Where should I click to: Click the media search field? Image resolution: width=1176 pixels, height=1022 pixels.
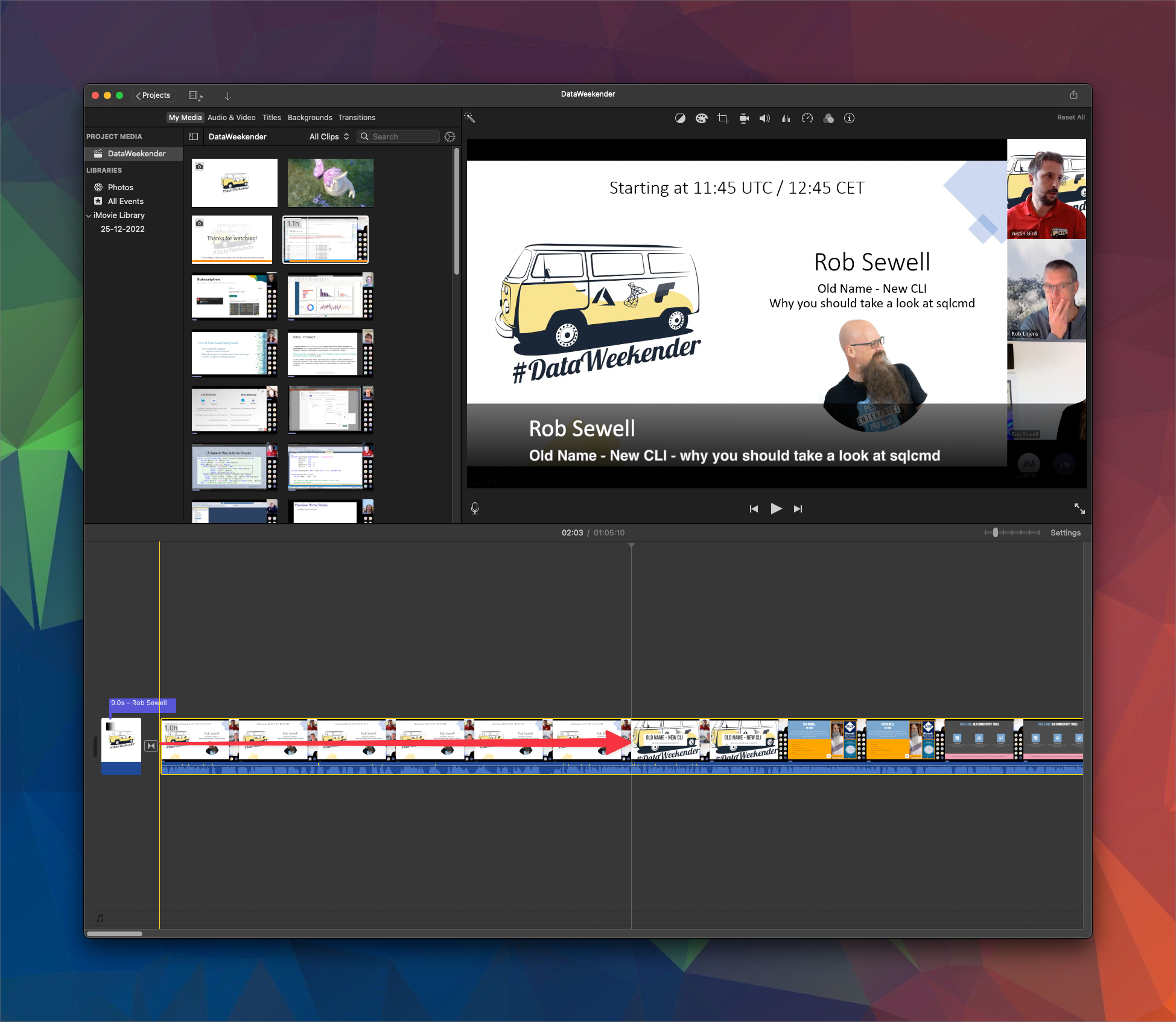tap(399, 136)
